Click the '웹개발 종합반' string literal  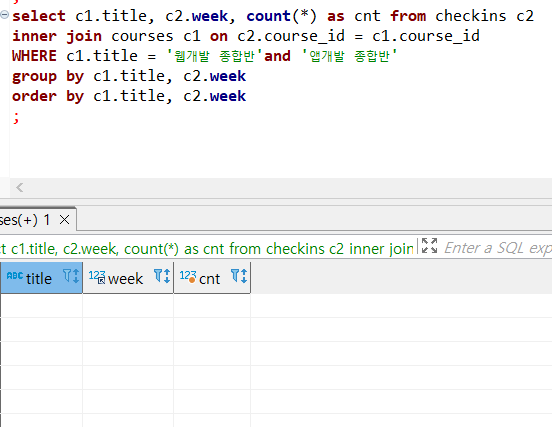coord(214,56)
